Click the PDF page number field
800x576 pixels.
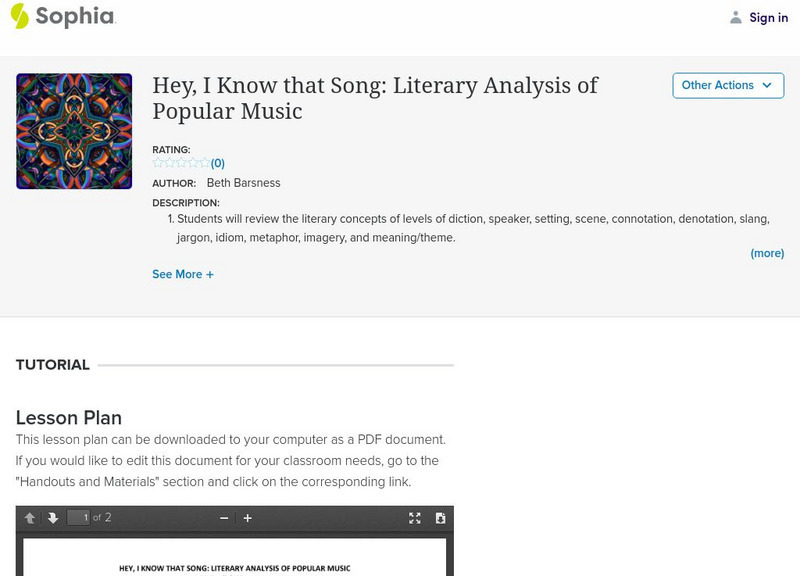[x=78, y=518]
